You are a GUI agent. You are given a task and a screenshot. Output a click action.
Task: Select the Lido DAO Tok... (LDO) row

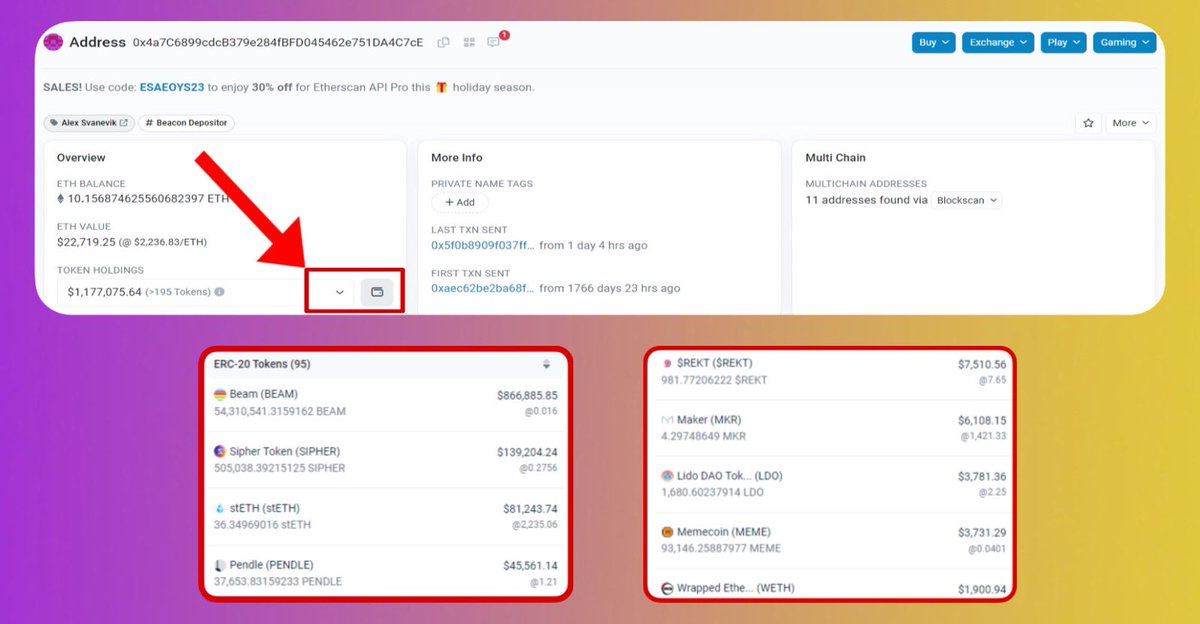[x=831, y=484]
